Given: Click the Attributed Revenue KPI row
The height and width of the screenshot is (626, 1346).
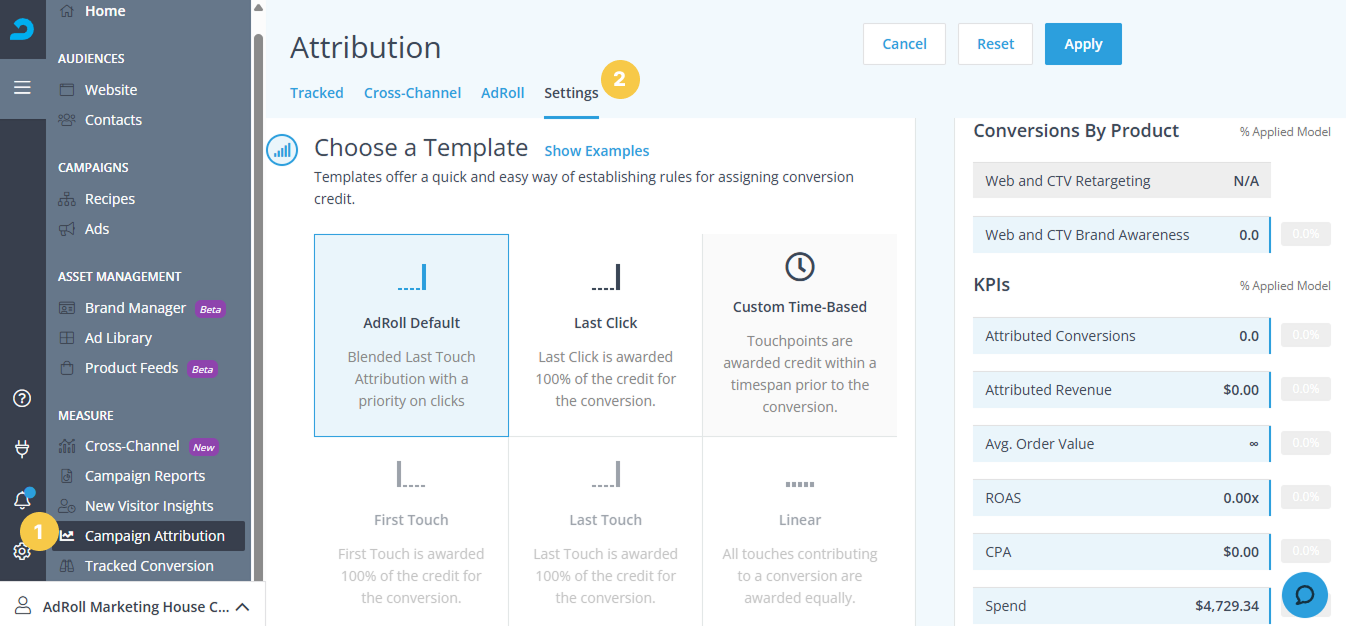Looking at the screenshot, I should 1122,390.
